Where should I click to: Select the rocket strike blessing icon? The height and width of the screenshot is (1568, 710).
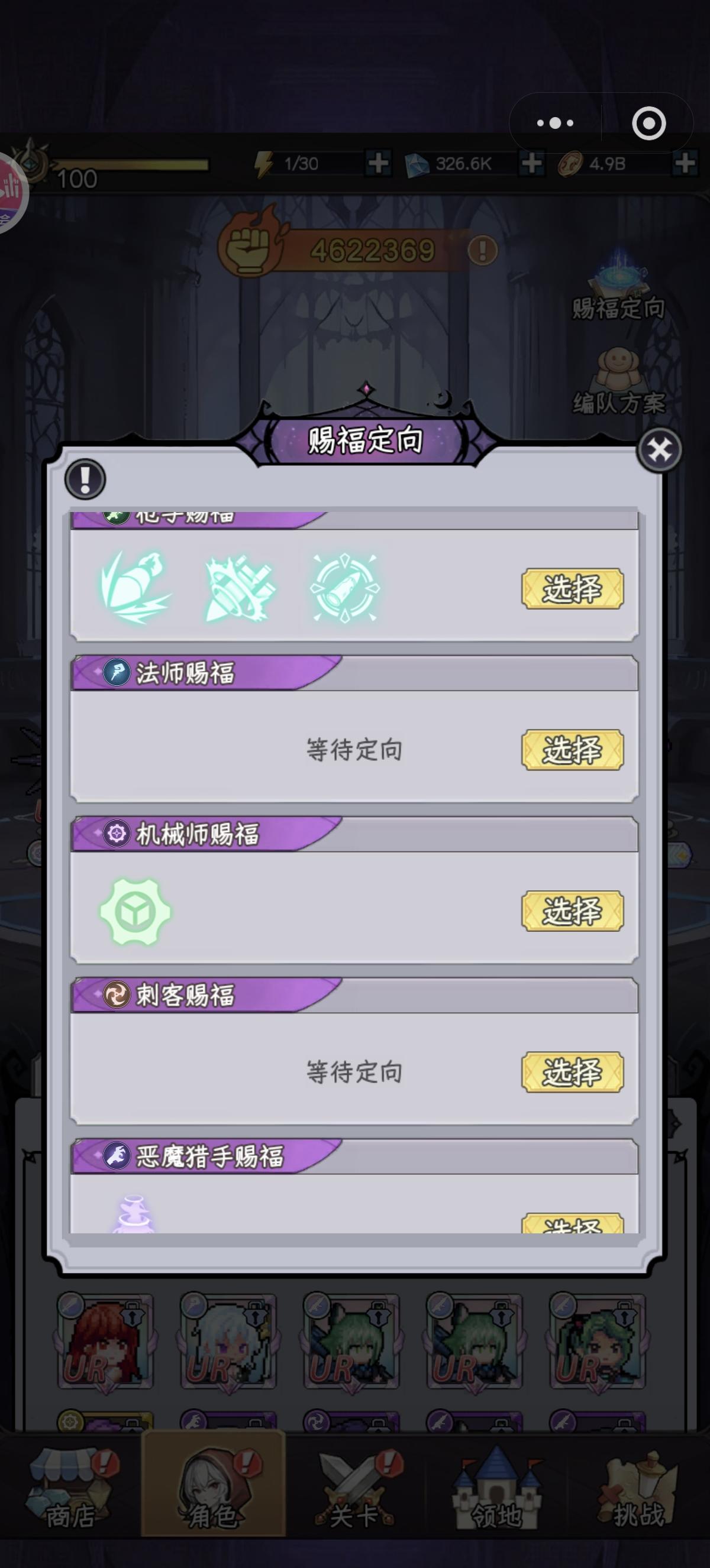136,588
